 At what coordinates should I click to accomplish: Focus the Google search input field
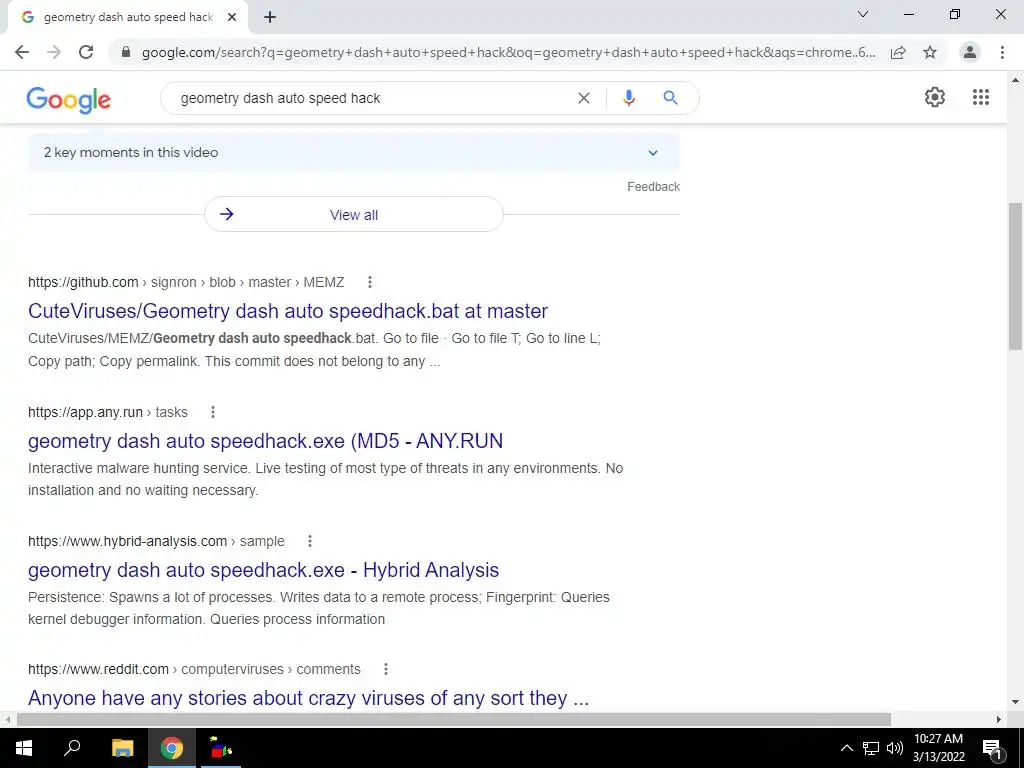(x=372, y=98)
